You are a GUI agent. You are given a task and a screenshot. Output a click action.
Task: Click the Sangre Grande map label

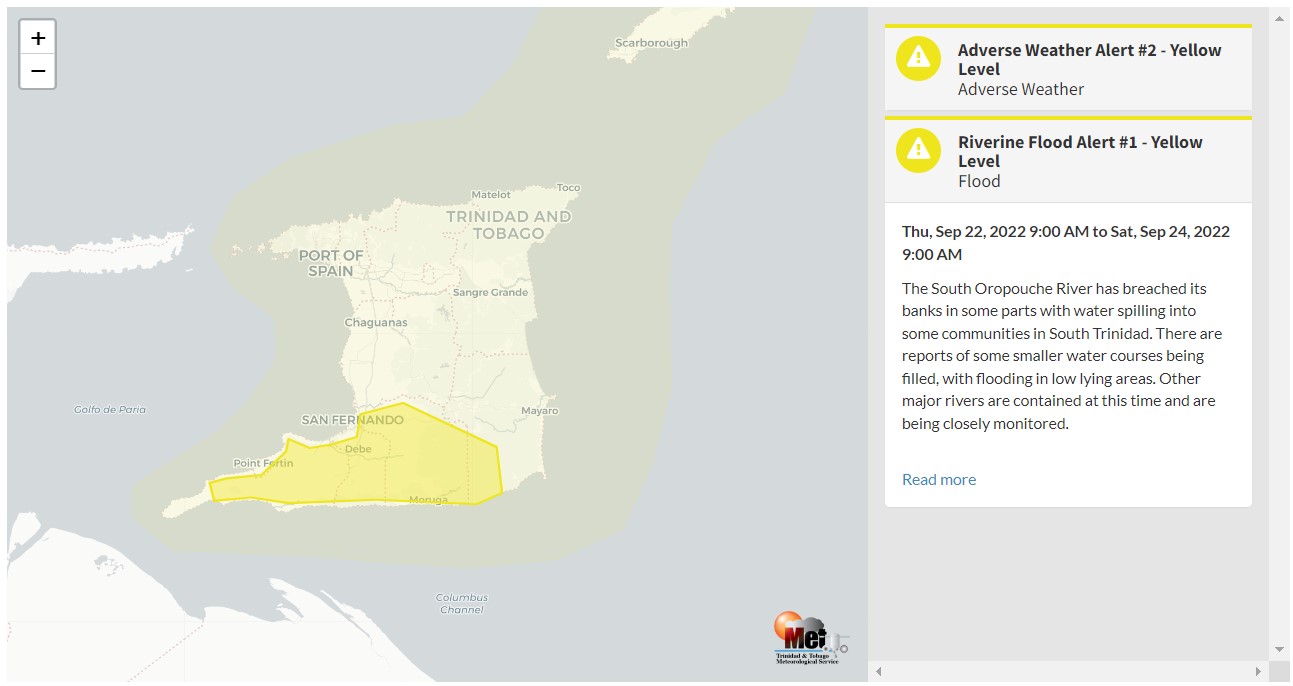click(x=491, y=292)
